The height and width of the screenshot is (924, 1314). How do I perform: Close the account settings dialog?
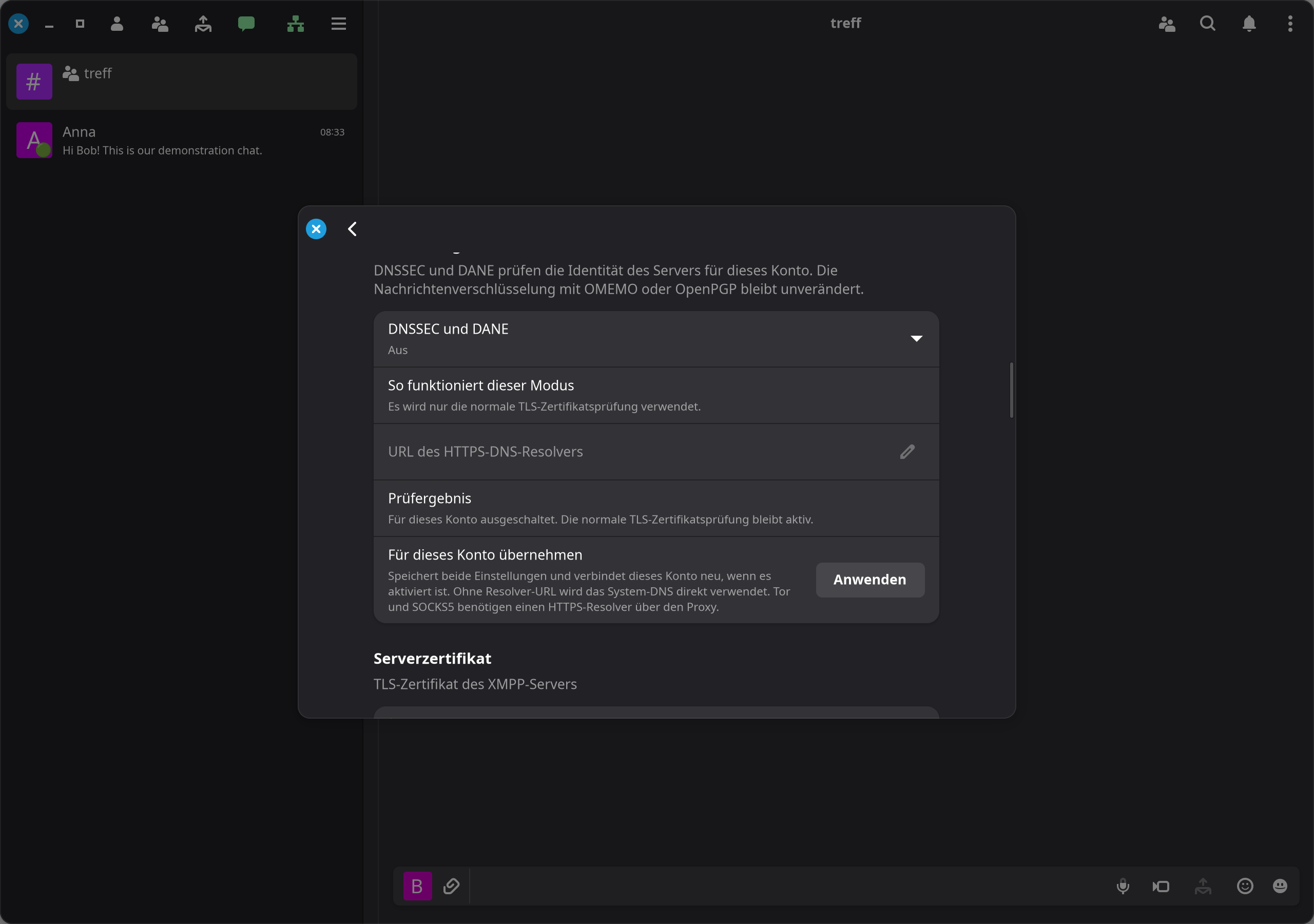click(x=316, y=229)
